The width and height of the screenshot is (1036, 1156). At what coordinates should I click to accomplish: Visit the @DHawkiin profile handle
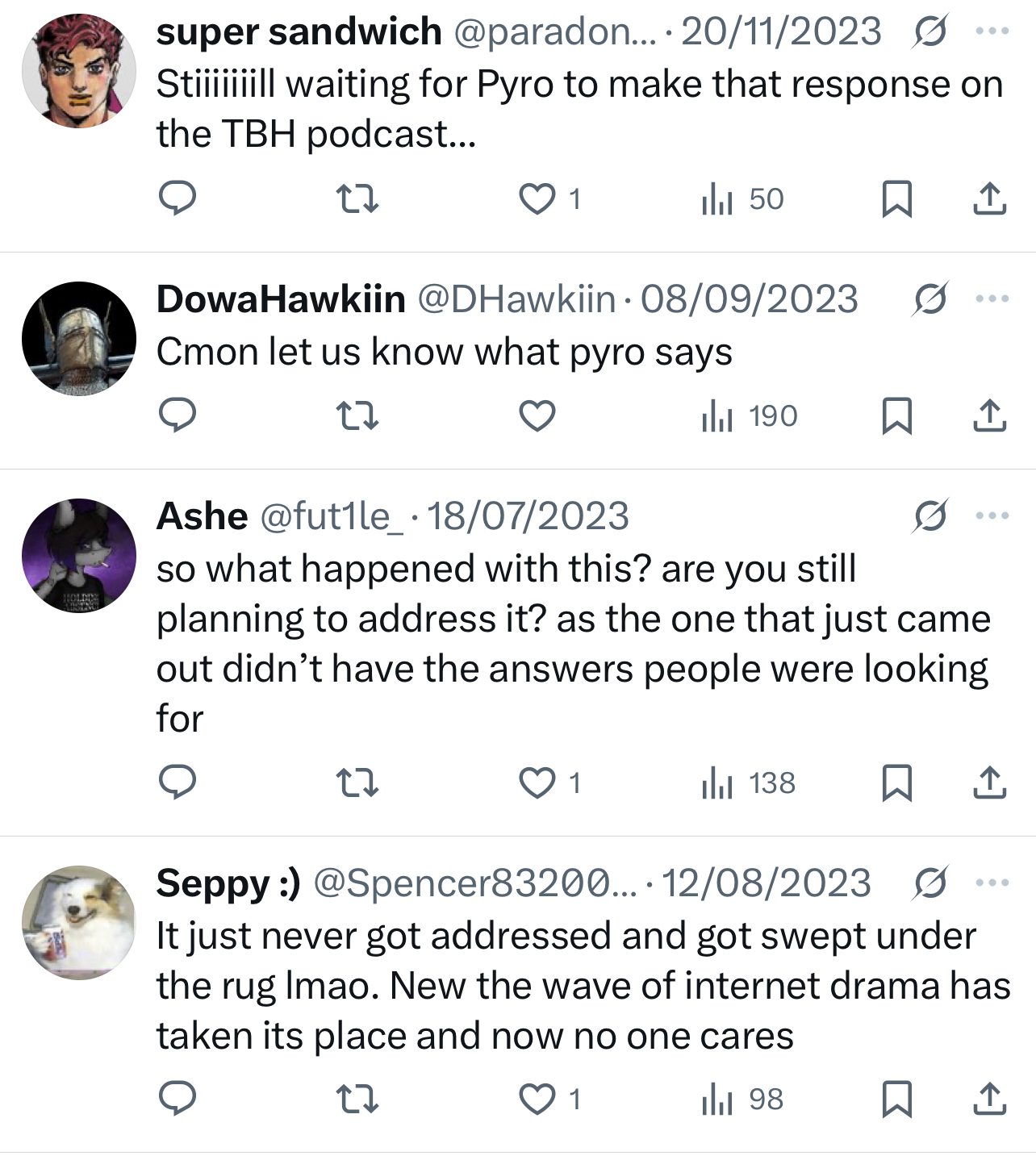tap(516, 299)
